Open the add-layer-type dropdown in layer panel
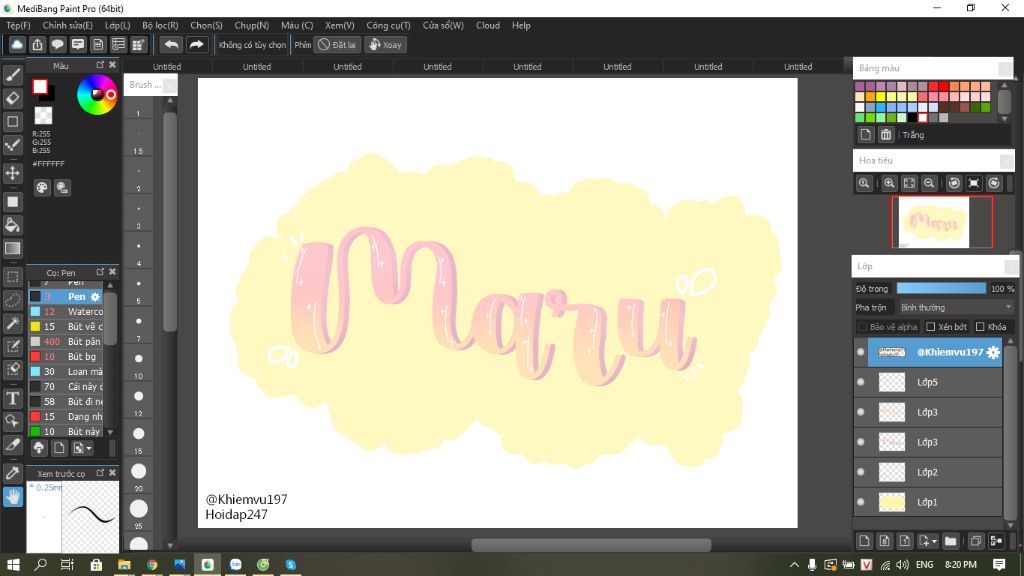Image resolution: width=1024 pixels, height=576 pixels. (928, 541)
